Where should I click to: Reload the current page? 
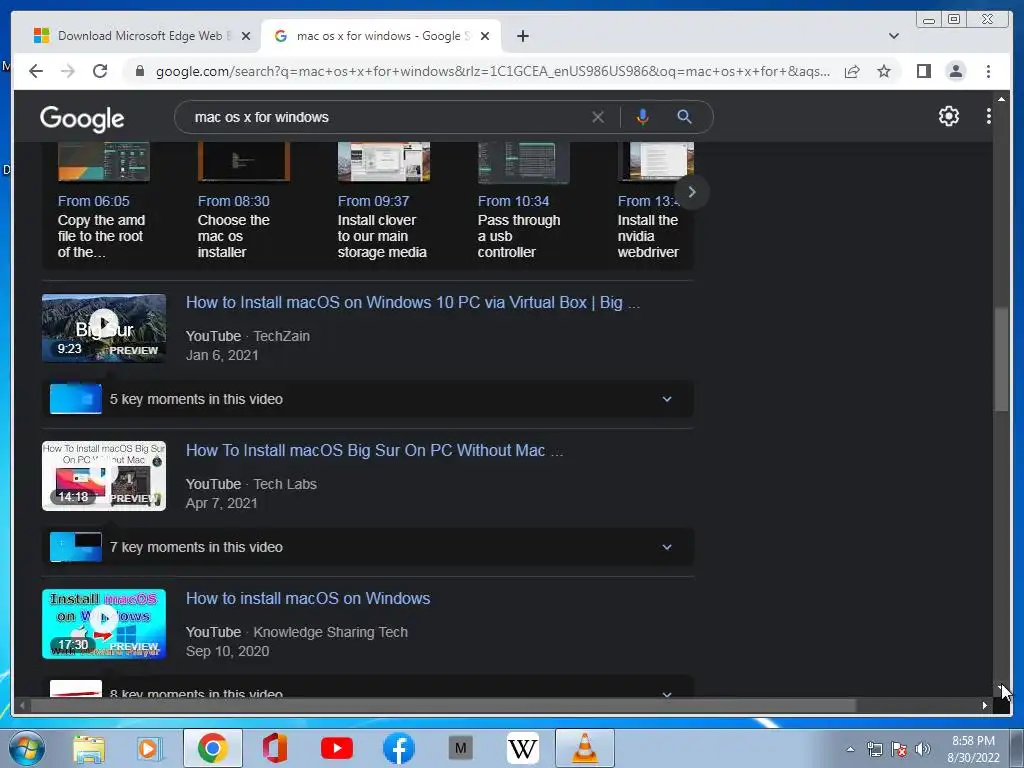[x=100, y=71]
